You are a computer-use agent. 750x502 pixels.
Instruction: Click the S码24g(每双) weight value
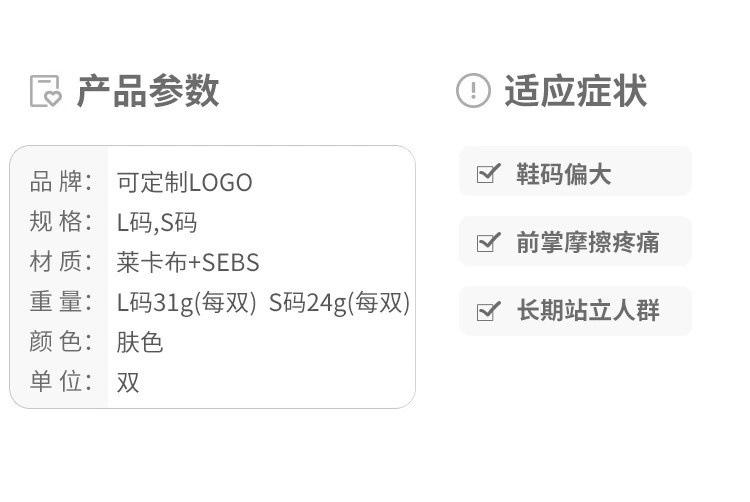pos(339,302)
